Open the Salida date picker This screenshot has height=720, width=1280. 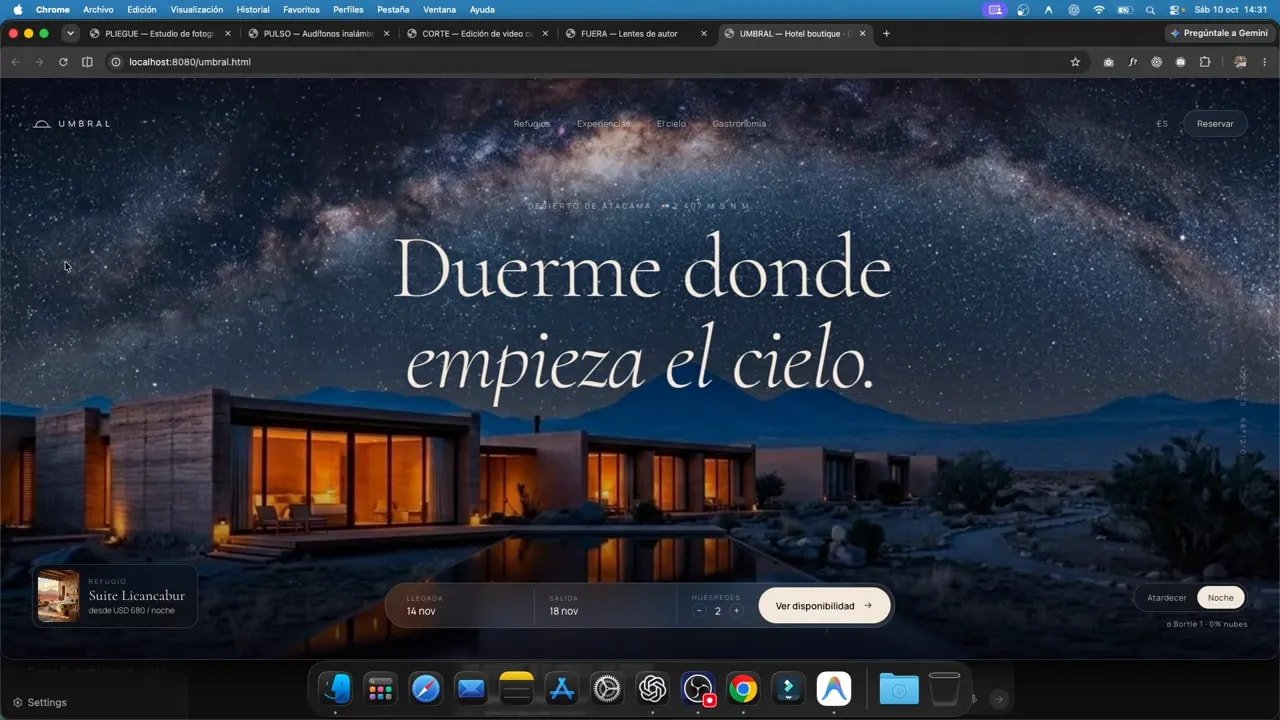tap(605, 605)
